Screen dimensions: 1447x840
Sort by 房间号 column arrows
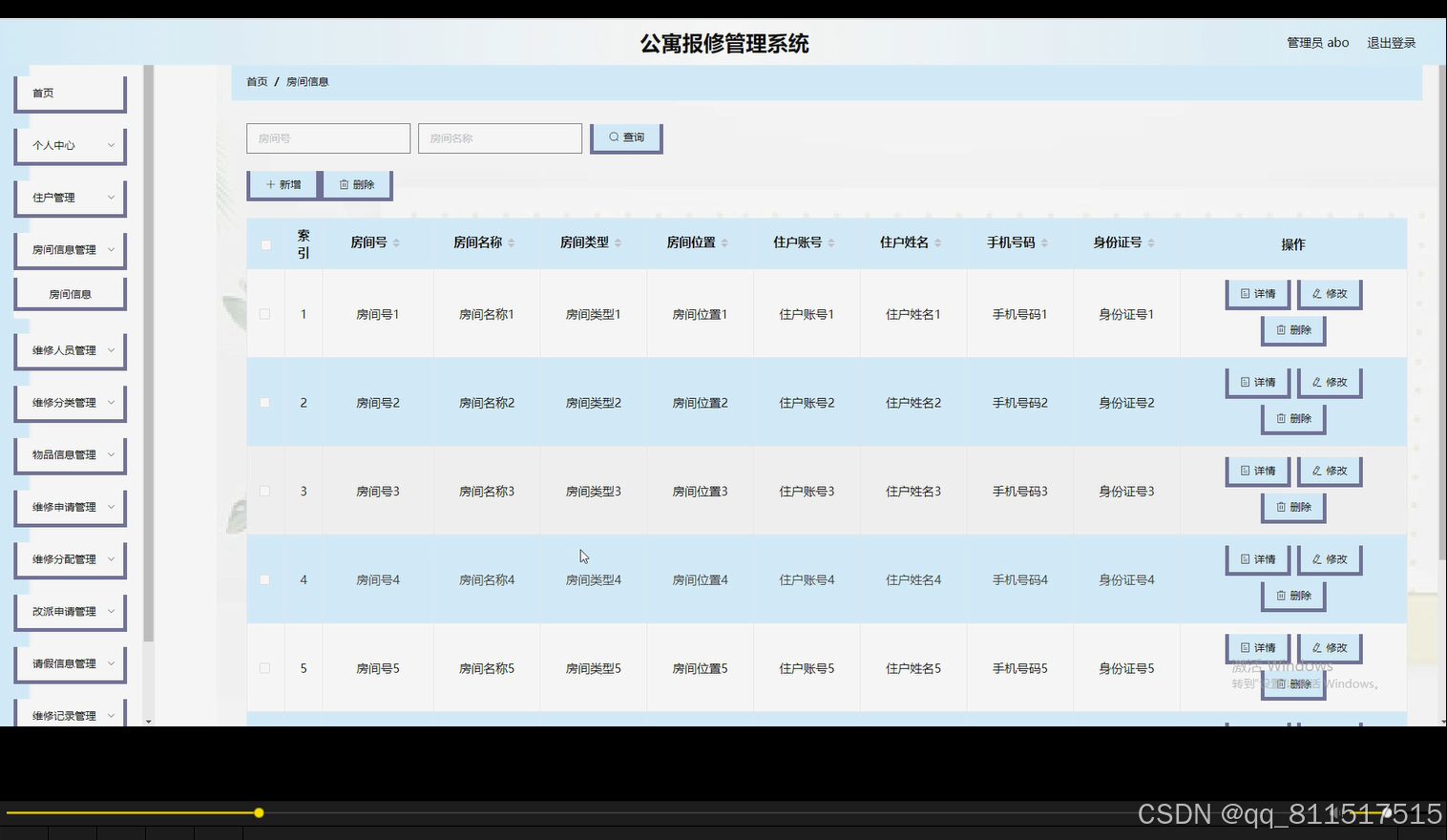coord(396,243)
